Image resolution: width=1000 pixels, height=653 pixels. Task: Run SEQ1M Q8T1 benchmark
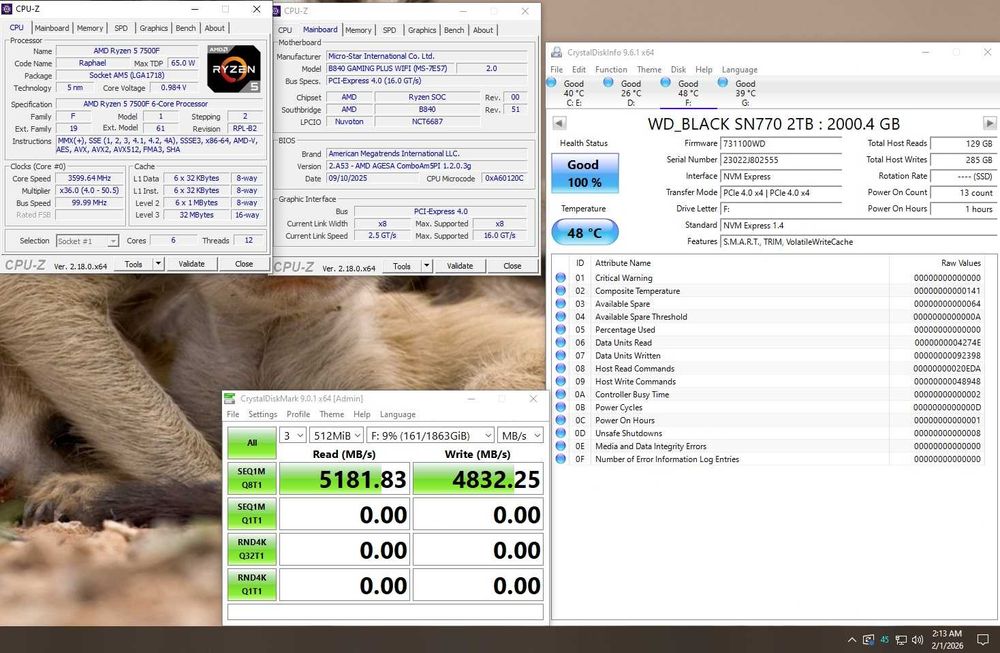(x=252, y=478)
